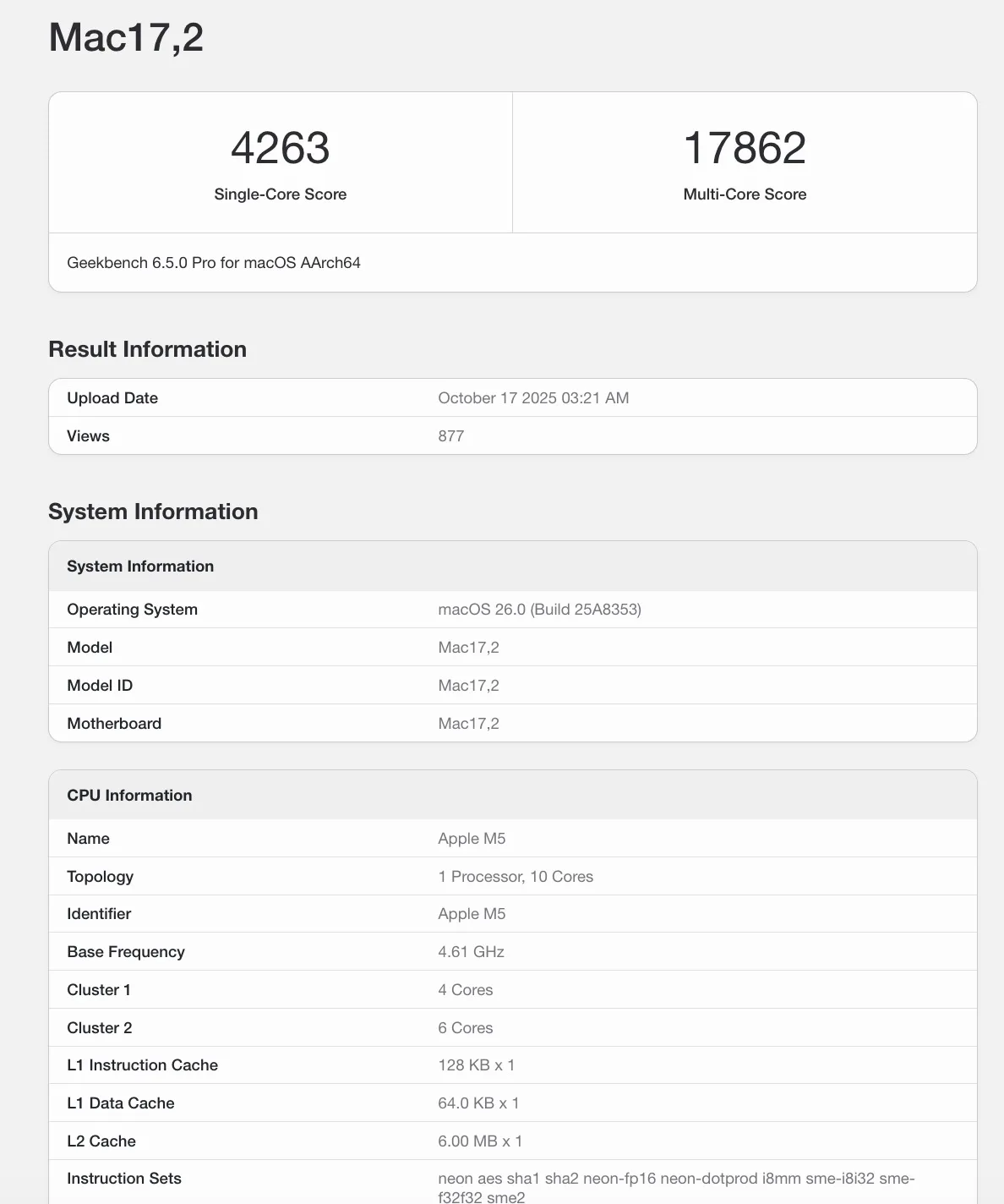Image resolution: width=1004 pixels, height=1204 pixels.
Task: Select the multi-core score 17862
Action: click(745, 148)
